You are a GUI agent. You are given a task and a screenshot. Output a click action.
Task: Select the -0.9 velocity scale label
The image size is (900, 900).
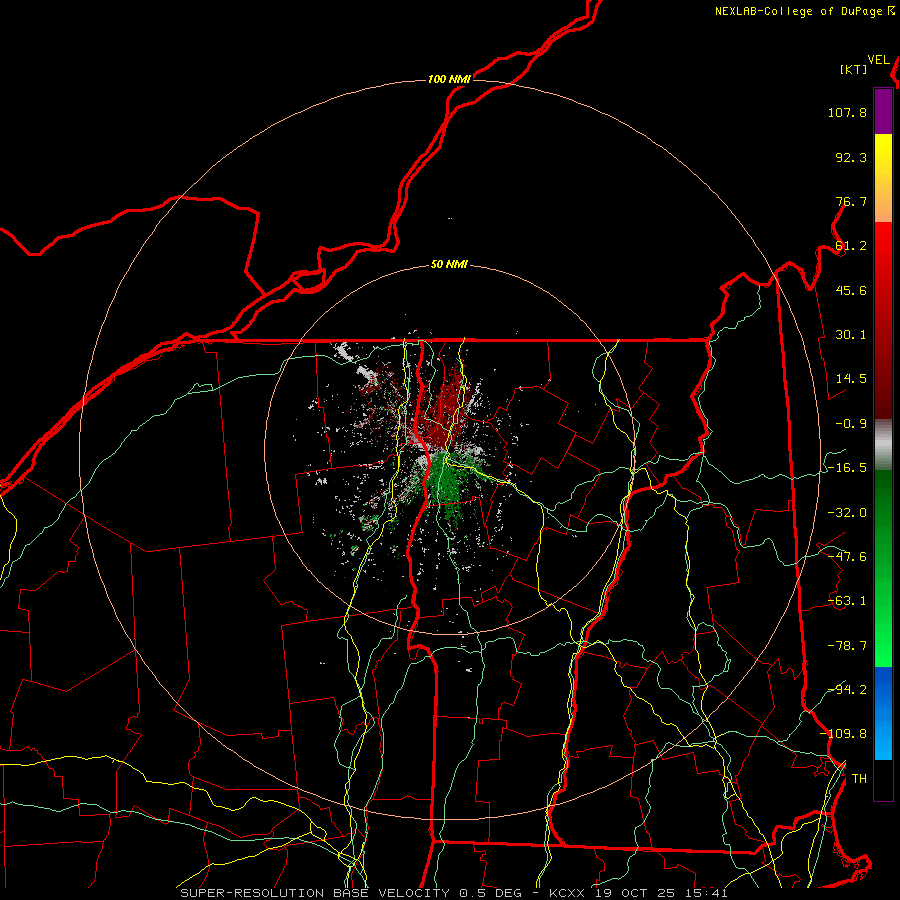(x=851, y=424)
